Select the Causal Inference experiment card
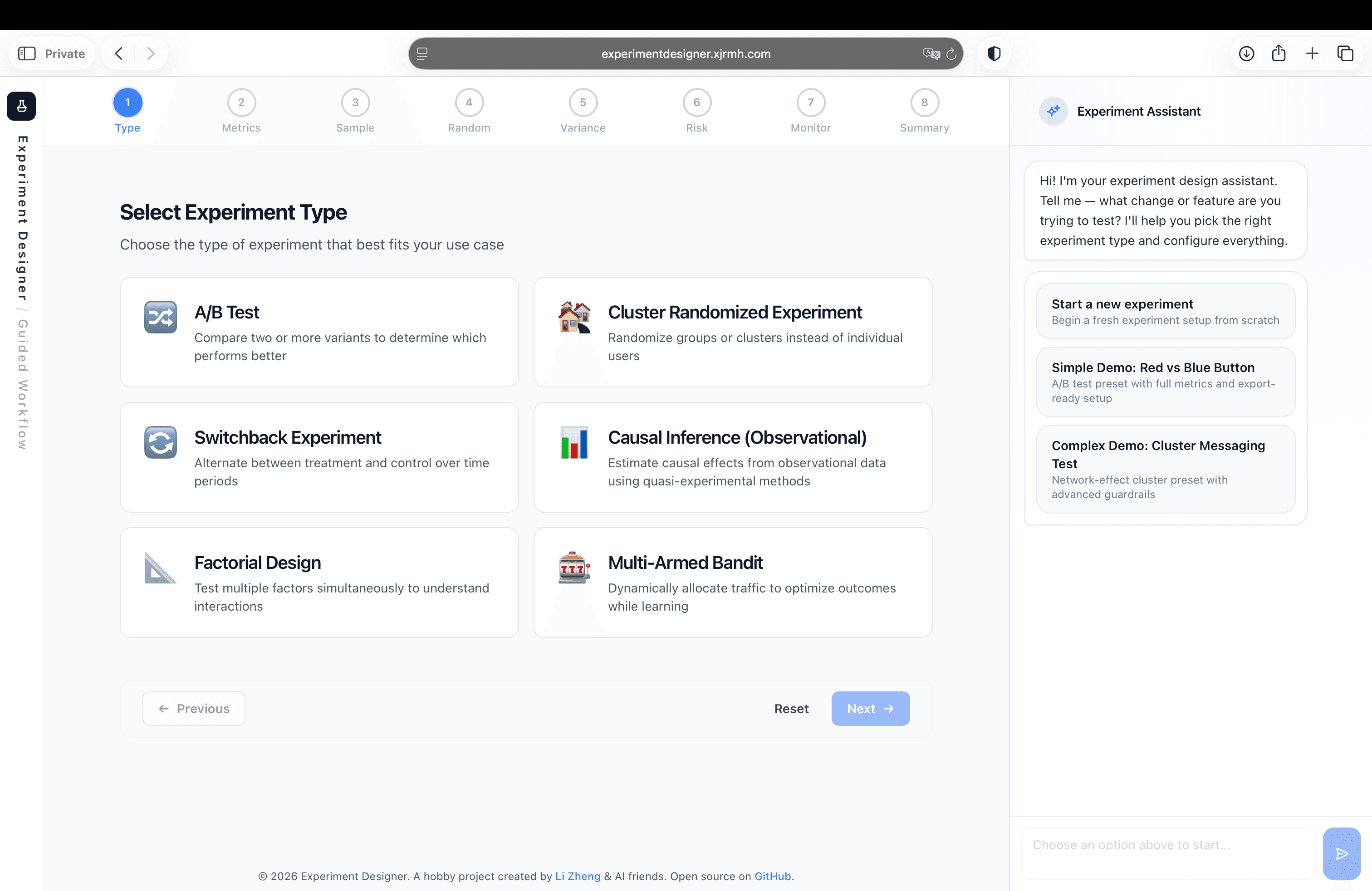1372x891 pixels. tap(733, 458)
